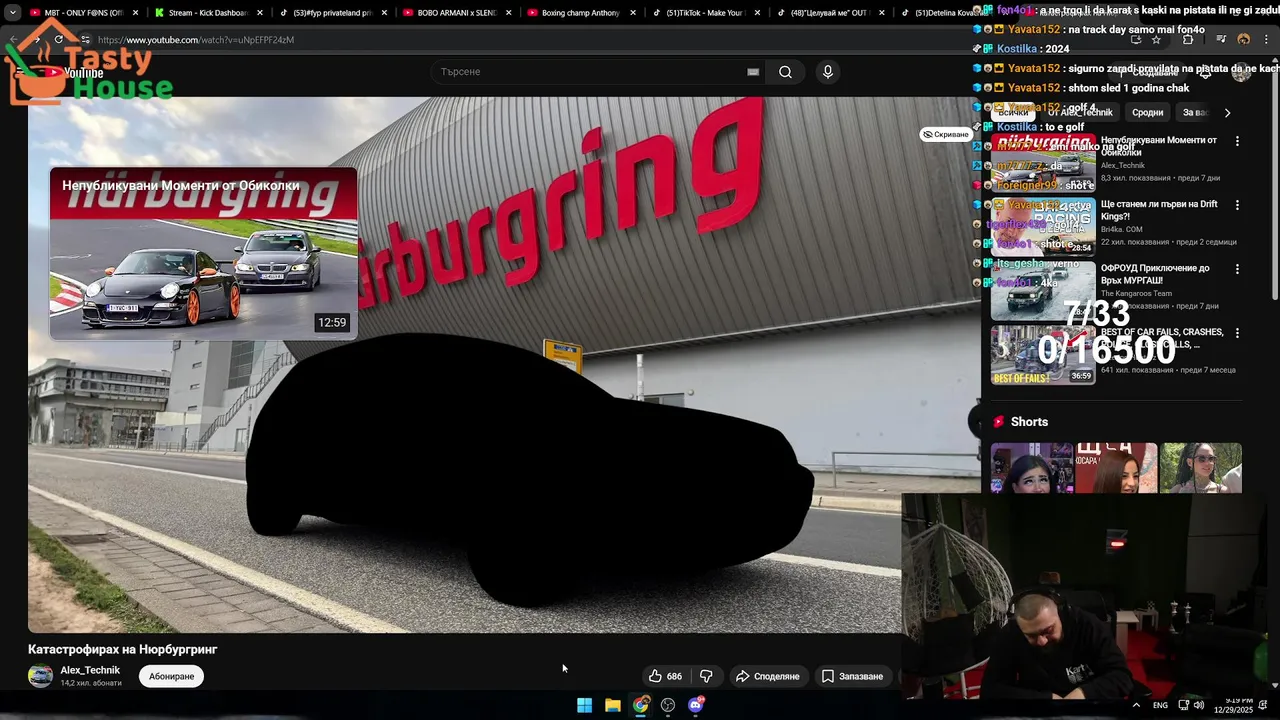The height and width of the screenshot is (720, 1280).
Task: Open the tab search dropdown arrow
Action: click(12, 13)
